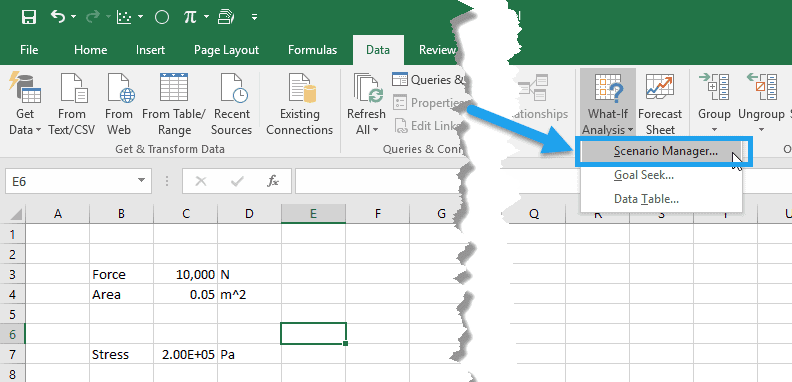Switch to the Formulas tab
792x382 pixels.
coord(312,50)
